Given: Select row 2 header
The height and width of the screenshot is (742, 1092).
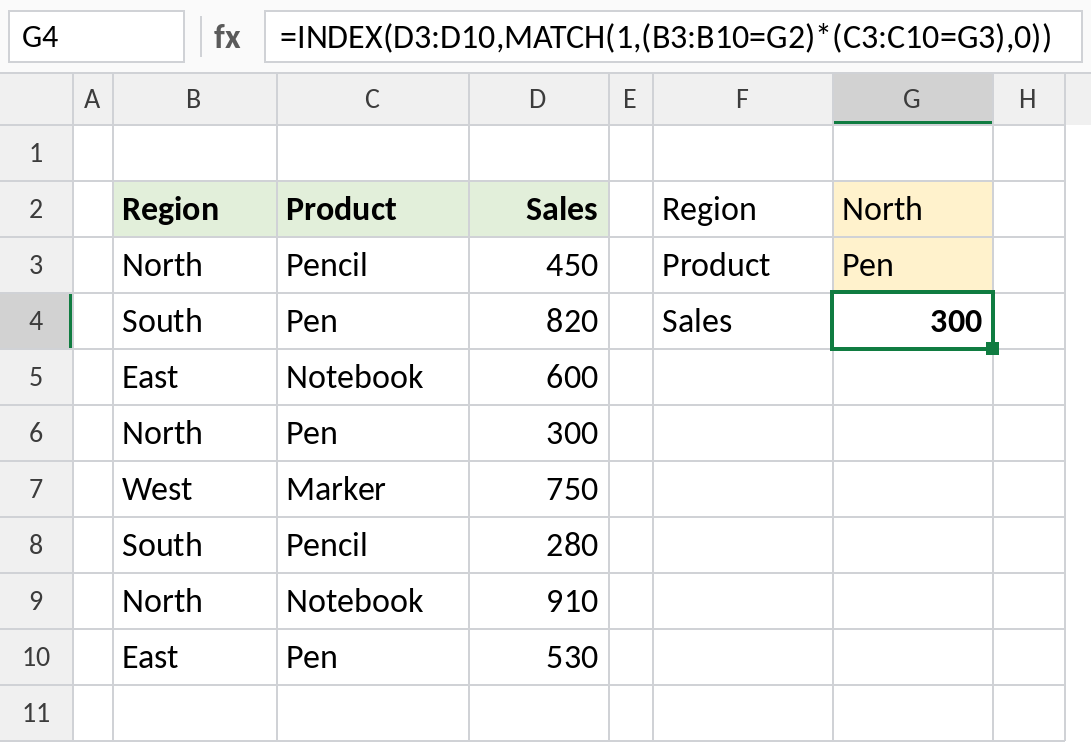Looking at the screenshot, I should (x=36, y=209).
